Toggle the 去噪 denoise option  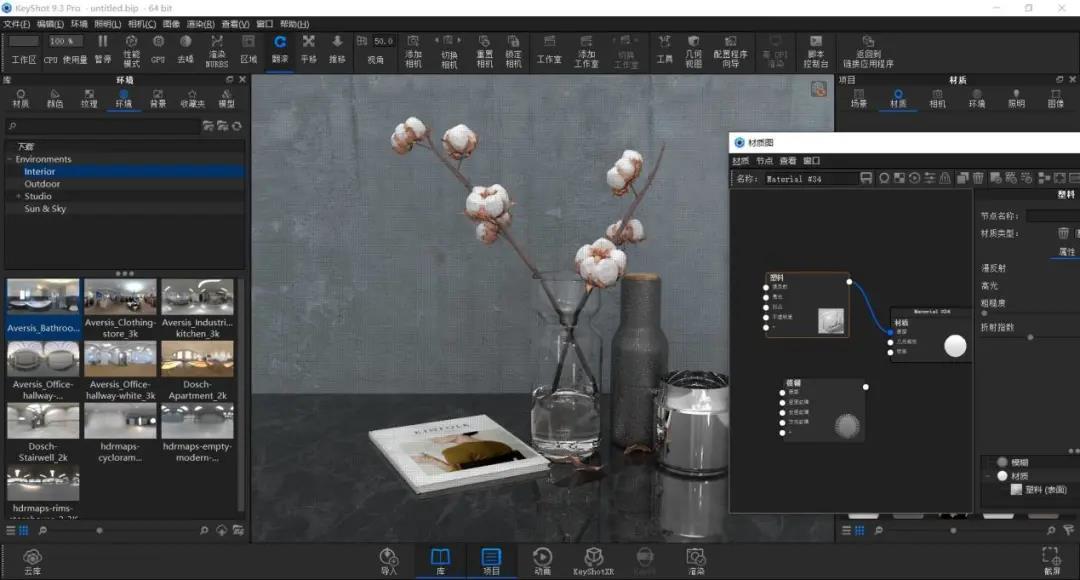point(185,50)
